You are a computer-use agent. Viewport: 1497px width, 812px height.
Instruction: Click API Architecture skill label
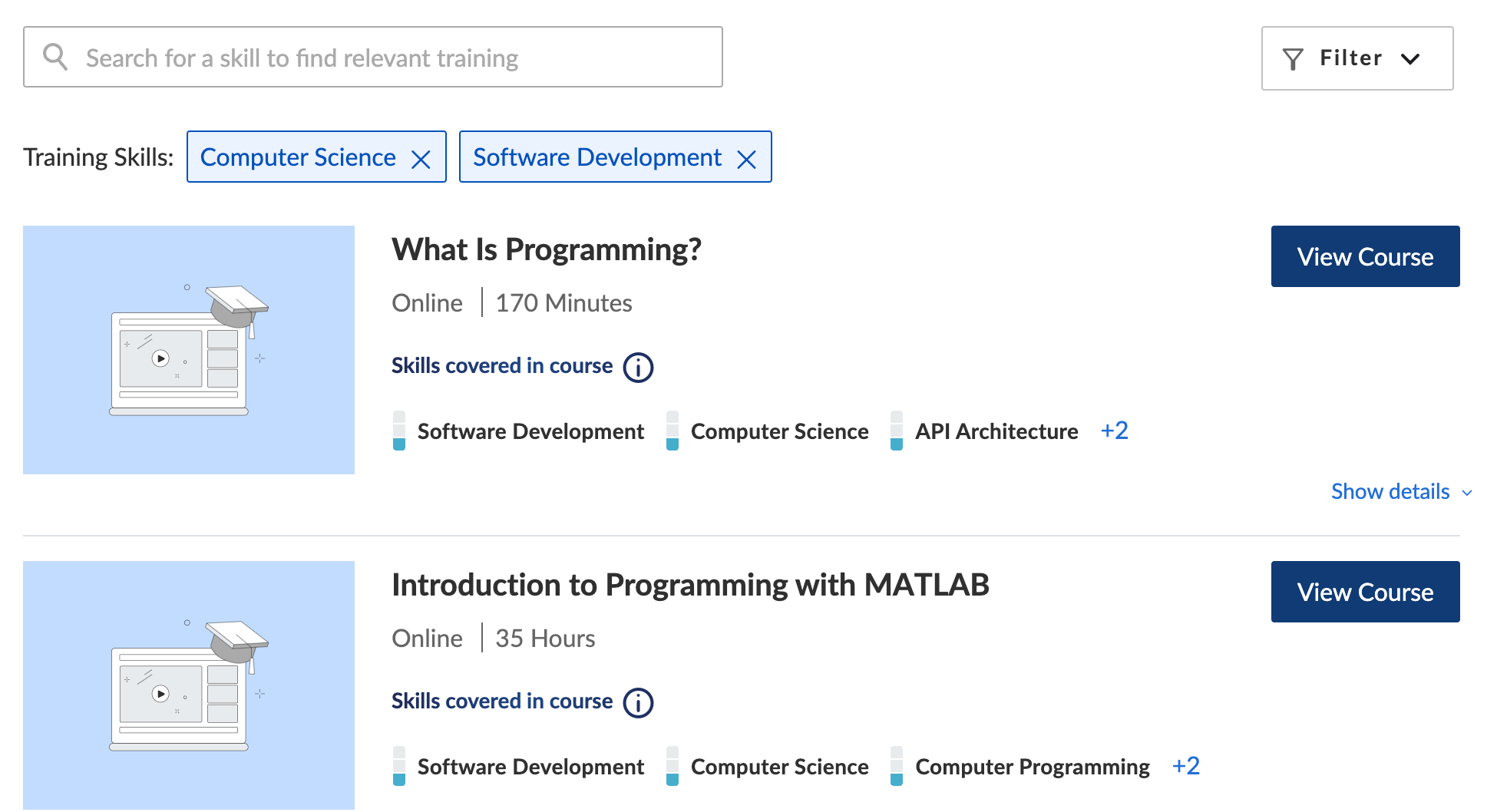point(996,431)
